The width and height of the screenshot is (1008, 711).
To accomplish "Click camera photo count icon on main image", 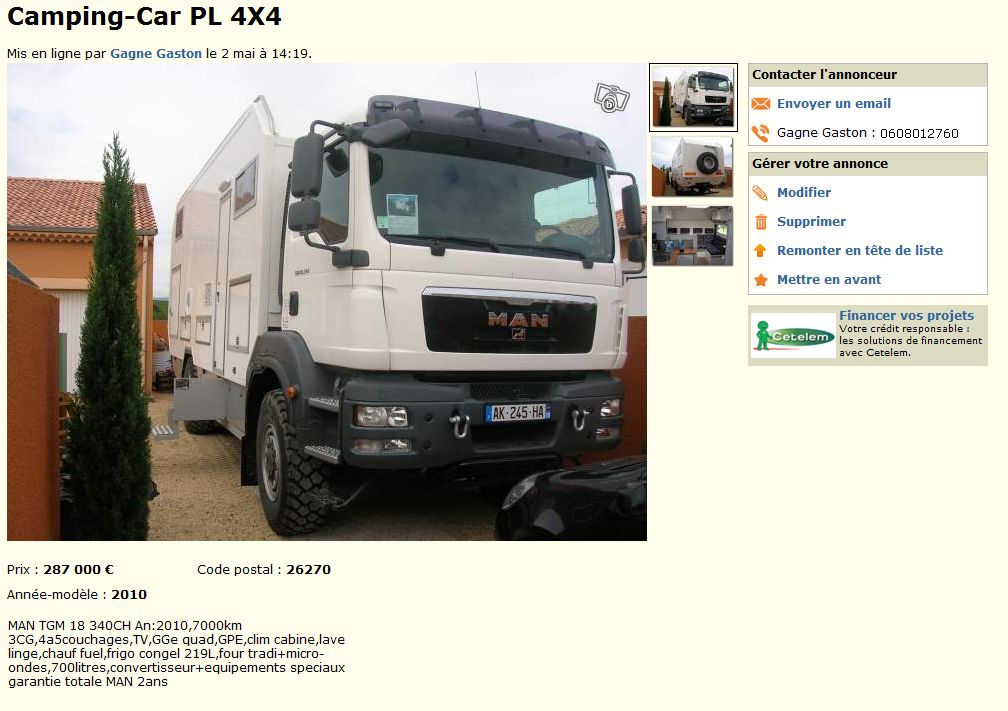I will click(x=611, y=98).
